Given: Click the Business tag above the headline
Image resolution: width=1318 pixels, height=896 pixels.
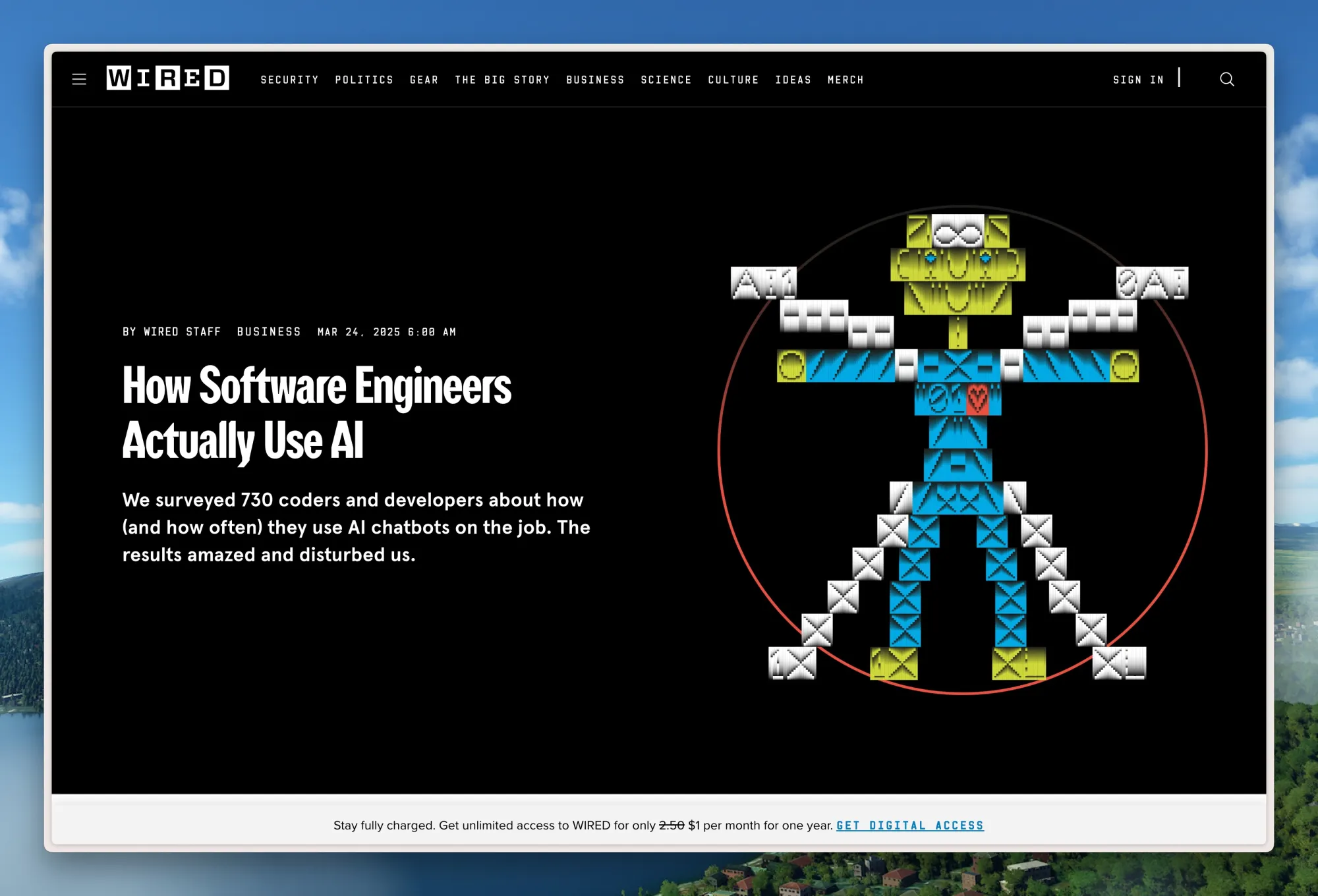Looking at the screenshot, I should click(269, 332).
